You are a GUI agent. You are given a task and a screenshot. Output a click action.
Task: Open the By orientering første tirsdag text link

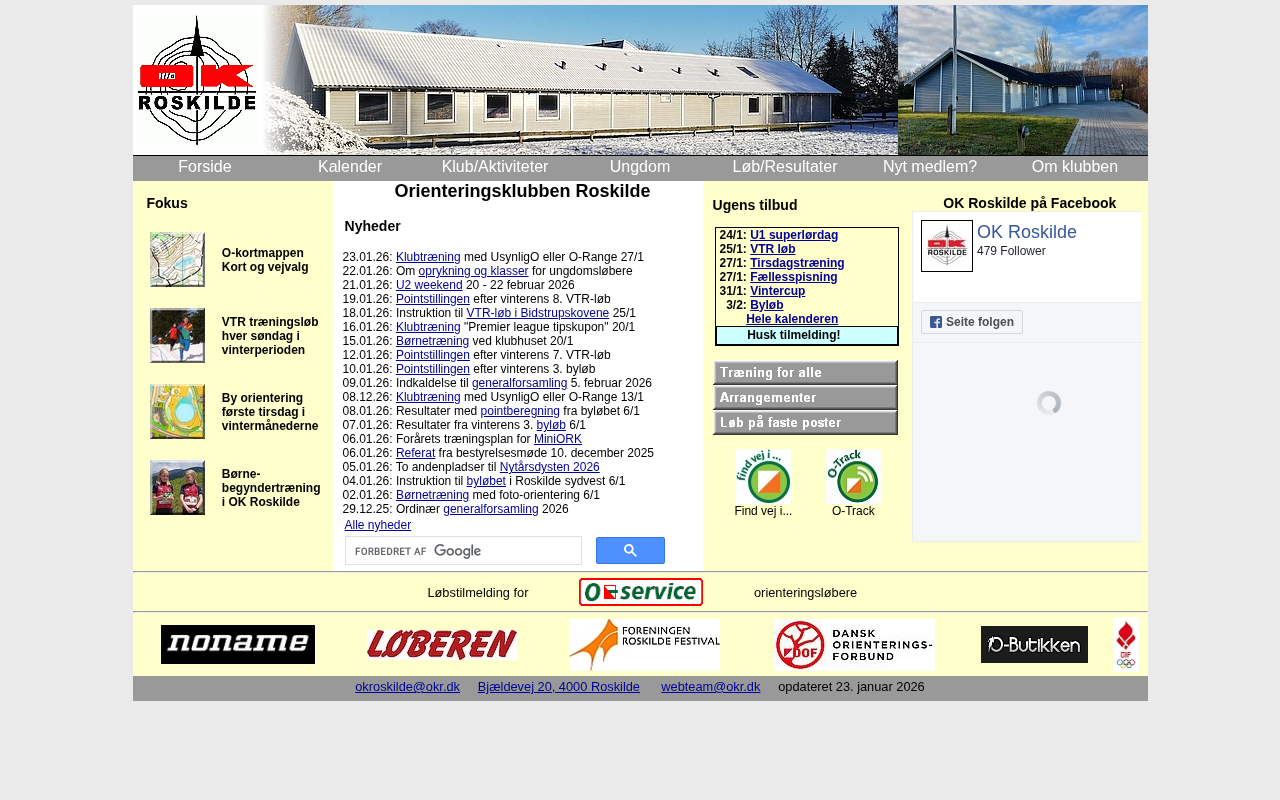(270, 412)
